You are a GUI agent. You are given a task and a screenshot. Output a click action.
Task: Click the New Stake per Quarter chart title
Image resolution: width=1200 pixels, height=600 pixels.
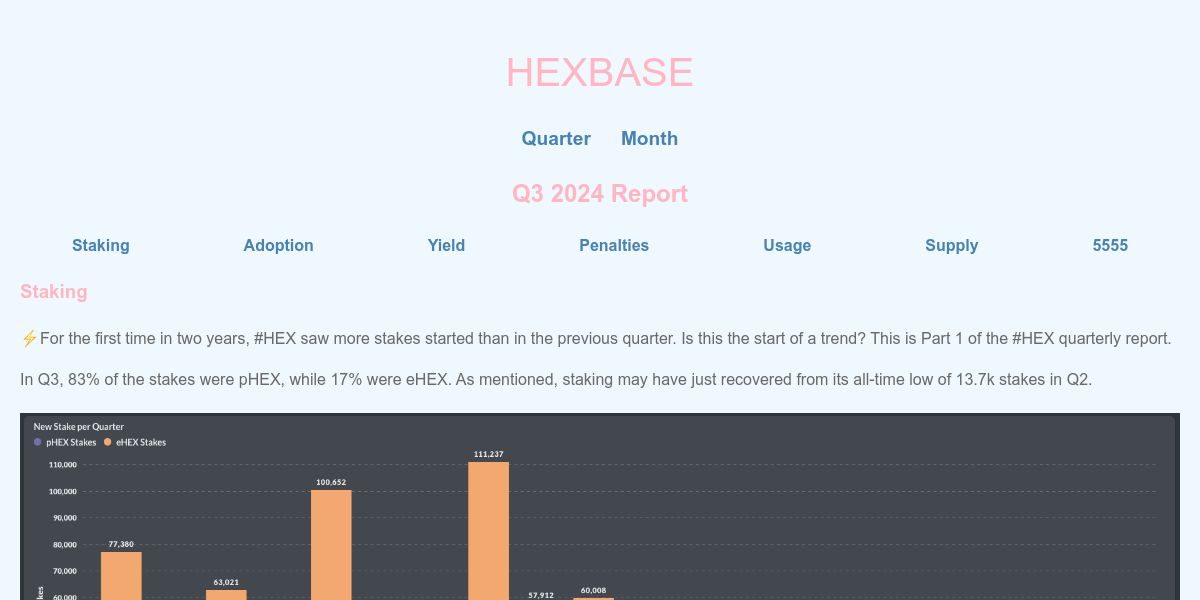79,427
